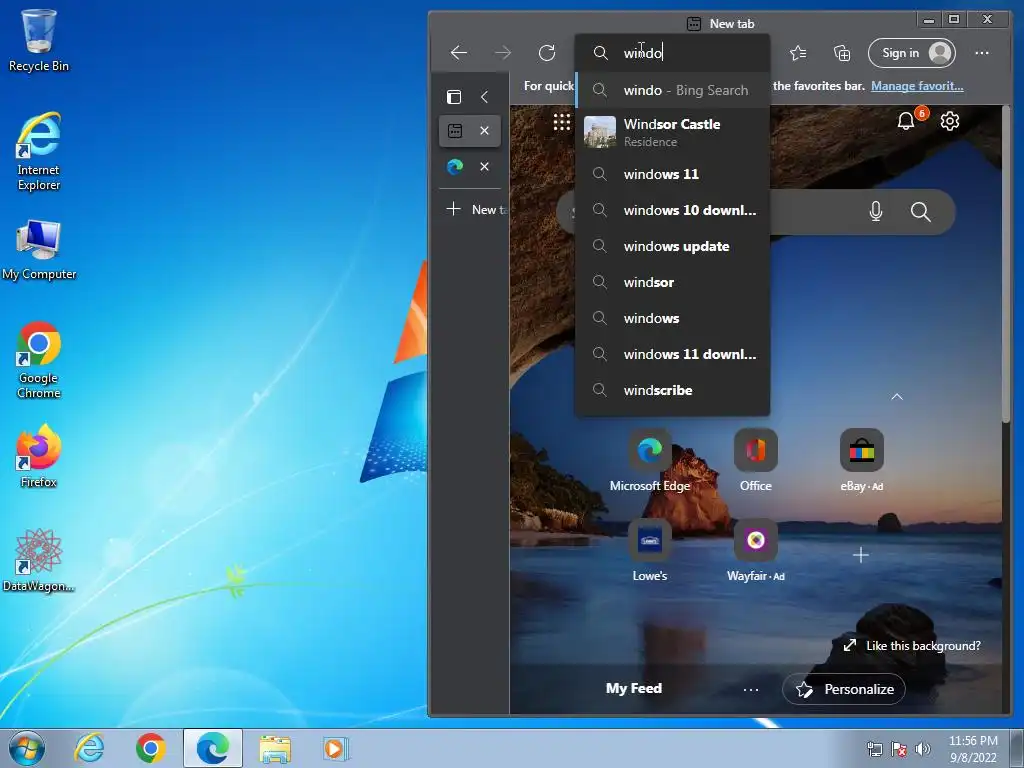The height and width of the screenshot is (768, 1024).
Task: Select the My Computer desktop icon
Action: pyautogui.click(x=39, y=250)
